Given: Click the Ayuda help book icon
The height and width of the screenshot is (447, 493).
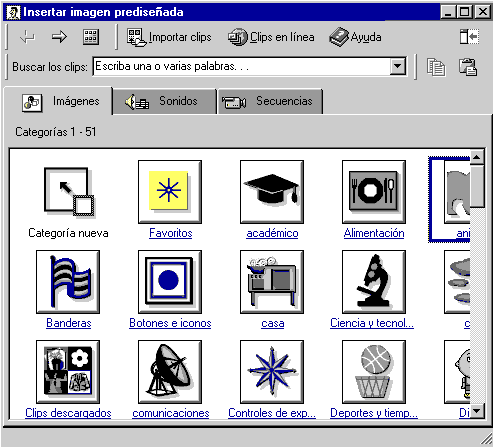Looking at the screenshot, I should [x=339, y=37].
